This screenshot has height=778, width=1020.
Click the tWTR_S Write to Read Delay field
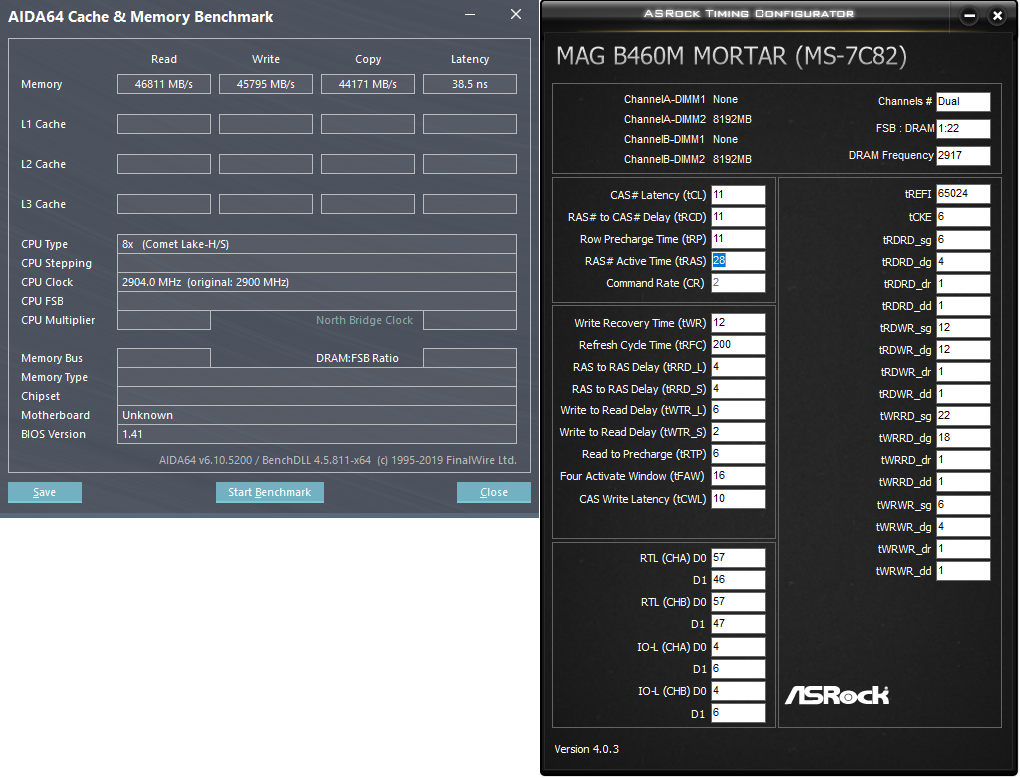[x=738, y=432]
